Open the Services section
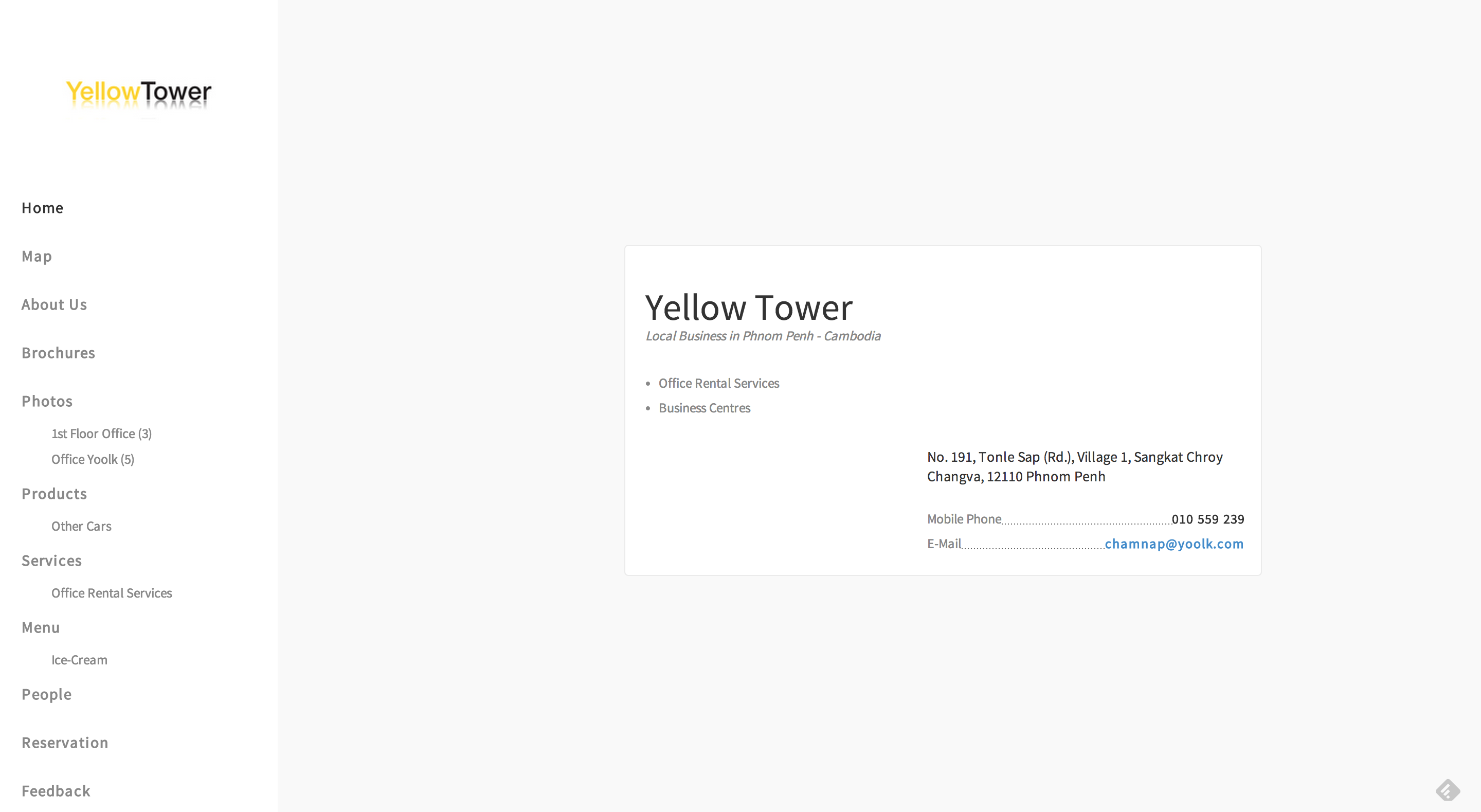The height and width of the screenshot is (812, 1481). [x=52, y=560]
